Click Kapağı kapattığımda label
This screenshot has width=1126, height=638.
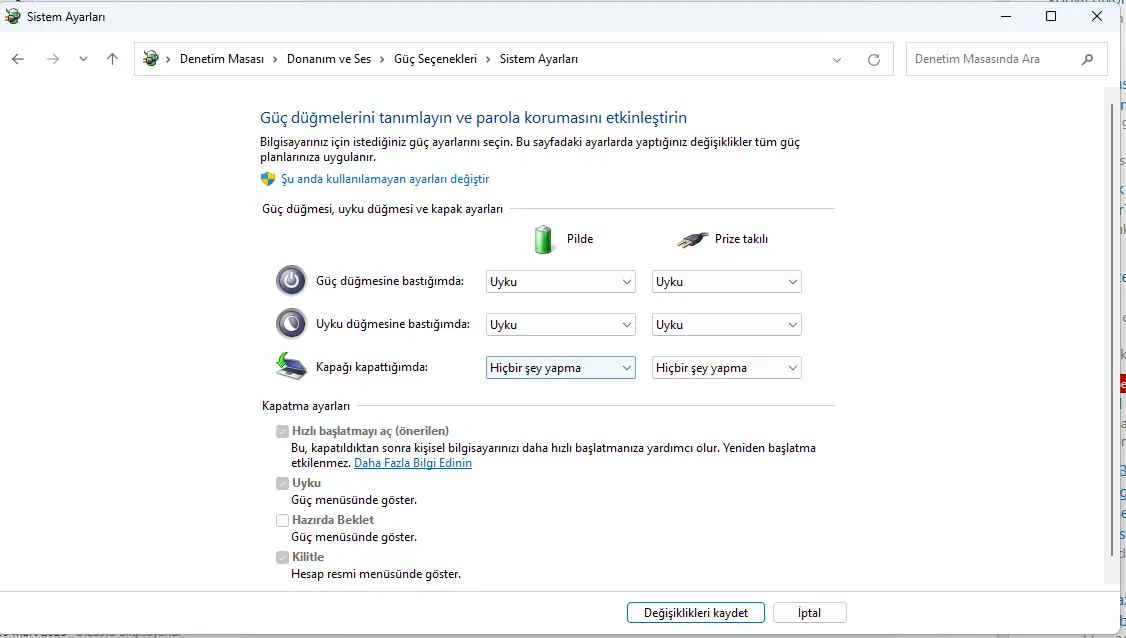372,367
